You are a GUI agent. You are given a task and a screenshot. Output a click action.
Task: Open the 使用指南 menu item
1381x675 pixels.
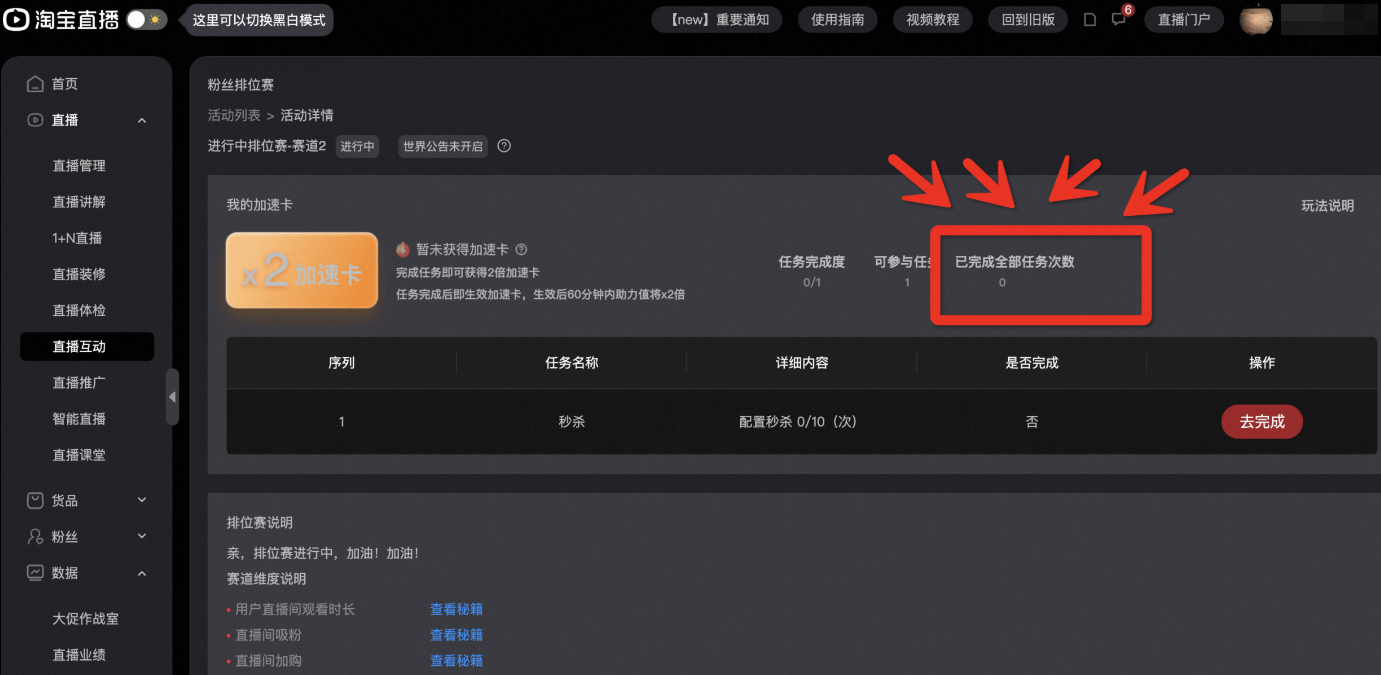pyautogui.click(x=837, y=19)
